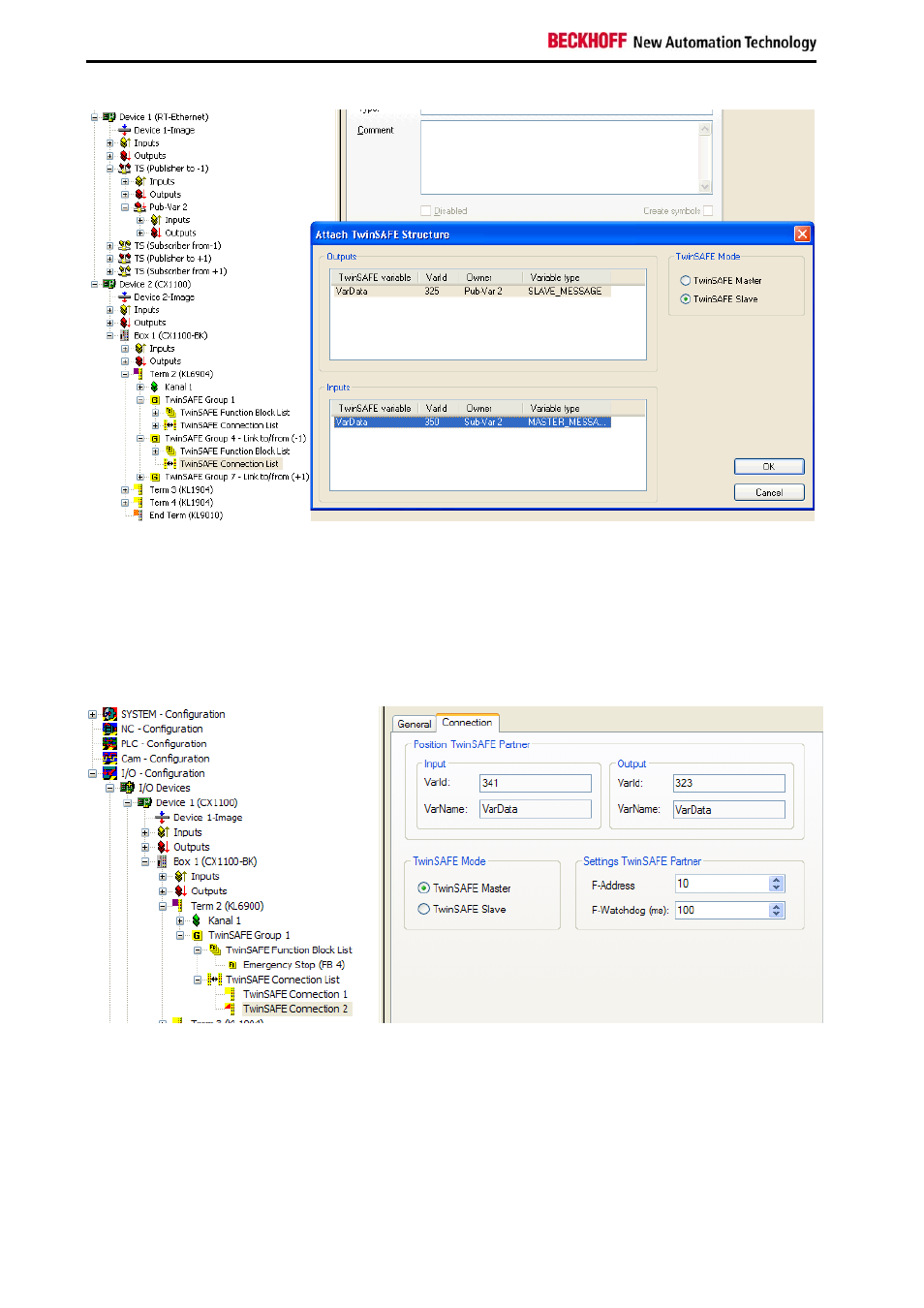Image resolution: width=924 pixels, height=1308 pixels.
Task: Select the VarData row with VarId 350
Action: (473, 422)
